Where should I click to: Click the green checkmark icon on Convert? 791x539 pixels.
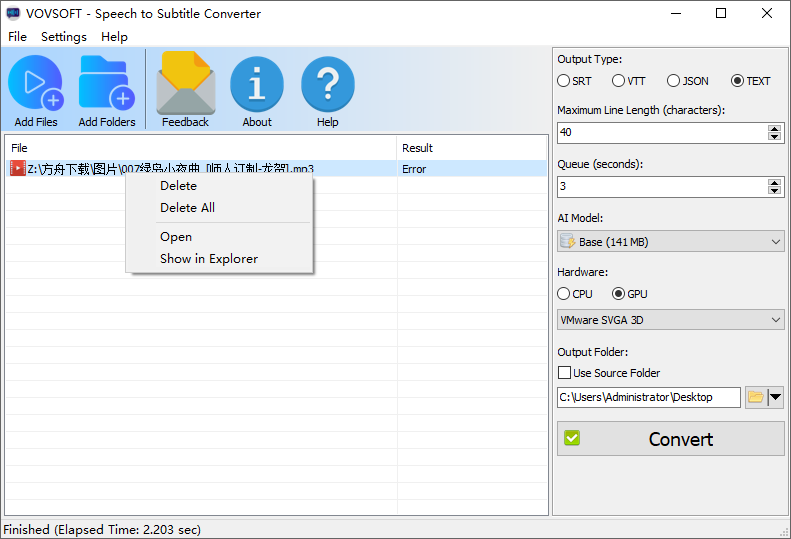click(572, 438)
